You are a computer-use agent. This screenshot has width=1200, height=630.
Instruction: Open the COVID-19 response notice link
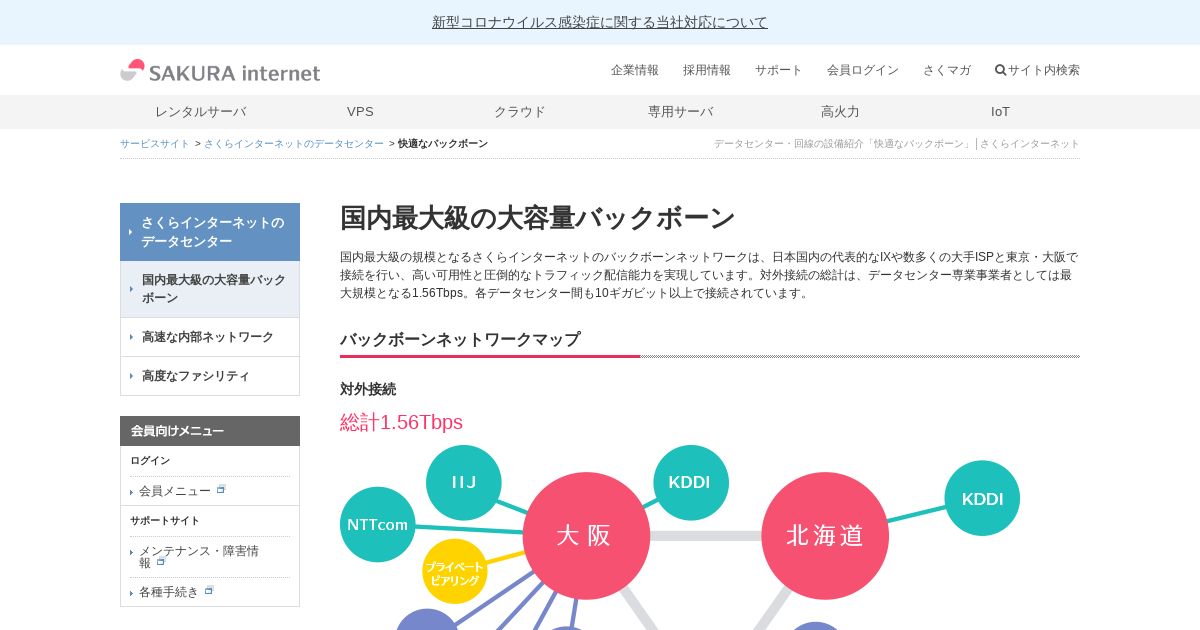(600, 22)
